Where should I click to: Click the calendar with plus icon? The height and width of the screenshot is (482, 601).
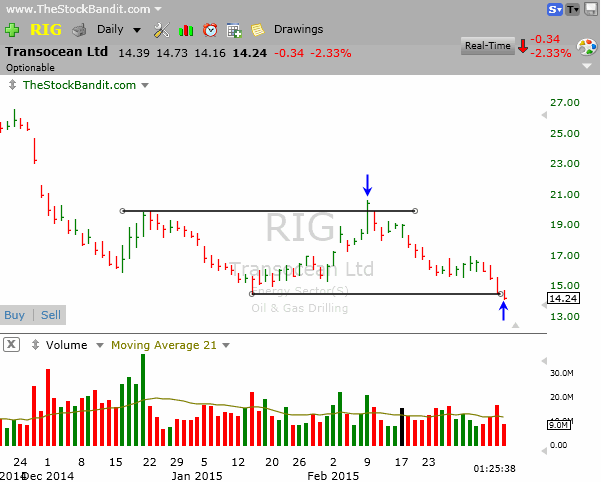coord(234,30)
